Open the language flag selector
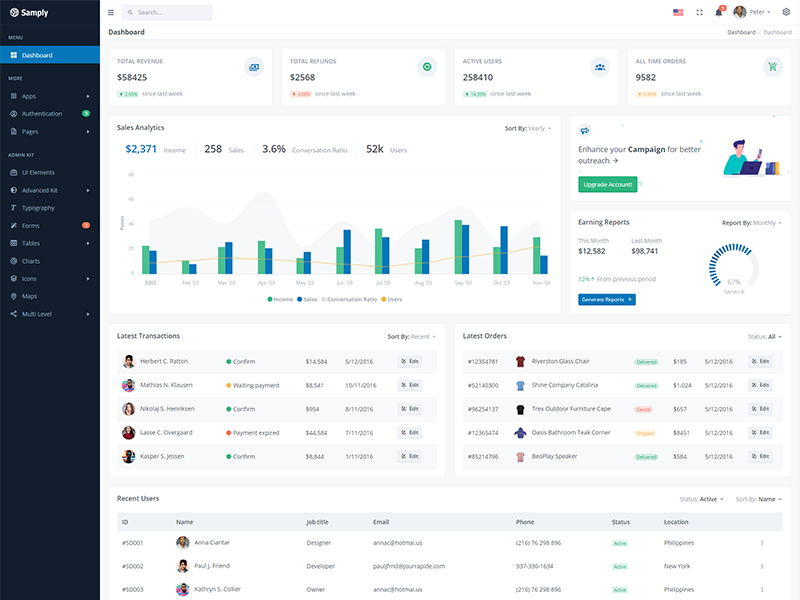Image resolution: width=800 pixels, height=600 pixels. pos(678,12)
